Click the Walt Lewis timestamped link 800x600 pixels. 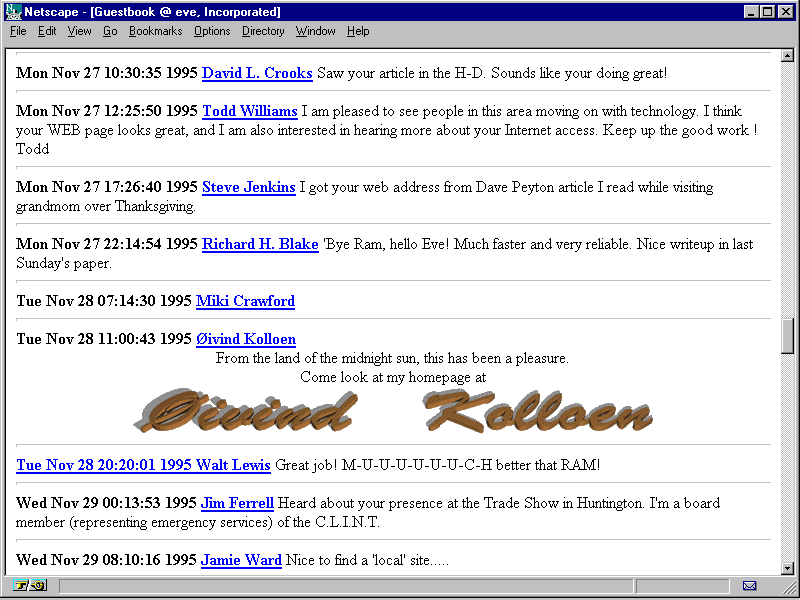coord(143,465)
